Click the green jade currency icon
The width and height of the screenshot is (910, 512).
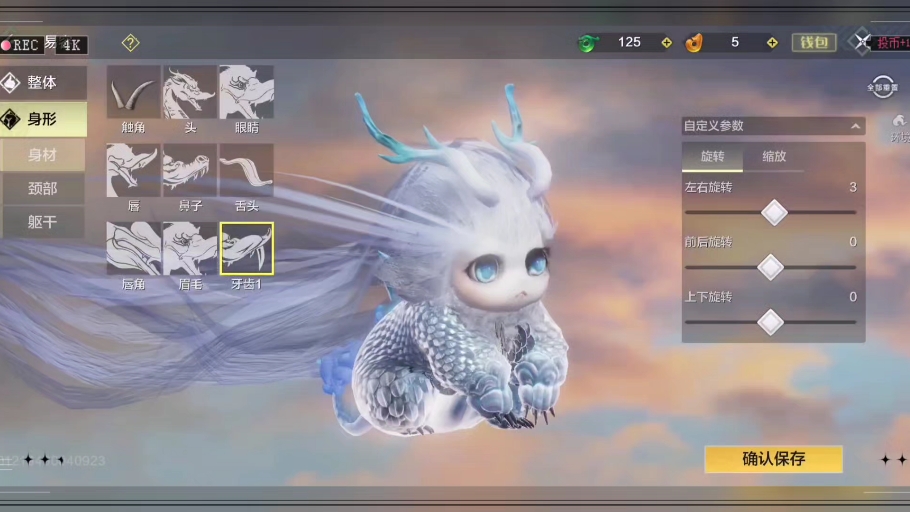coord(588,43)
